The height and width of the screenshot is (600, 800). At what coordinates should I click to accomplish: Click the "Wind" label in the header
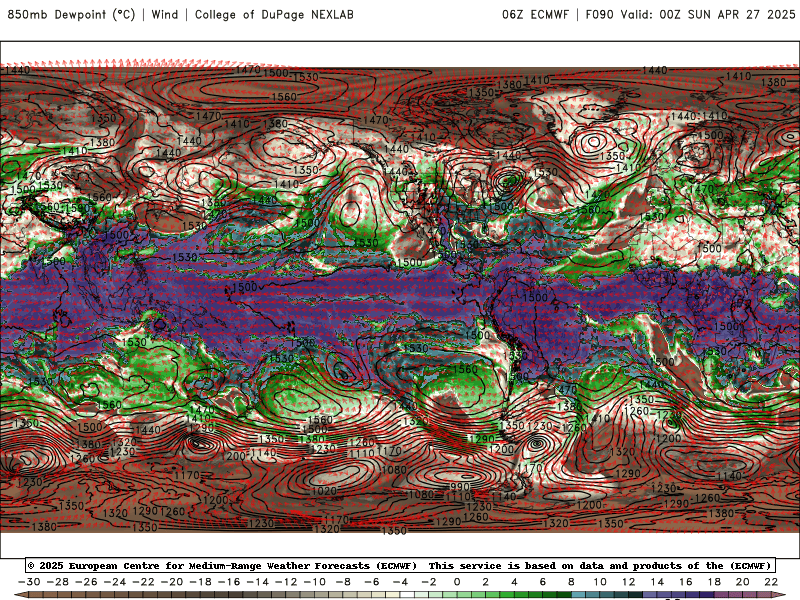click(165, 14)
